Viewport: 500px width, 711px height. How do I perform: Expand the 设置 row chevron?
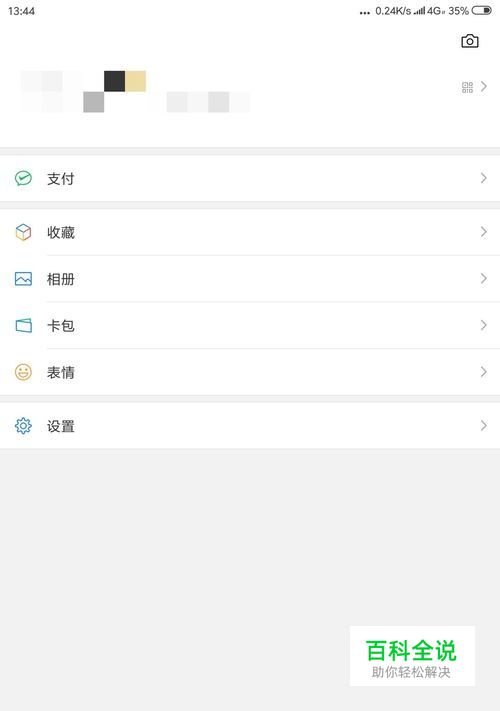click(484, 425)
